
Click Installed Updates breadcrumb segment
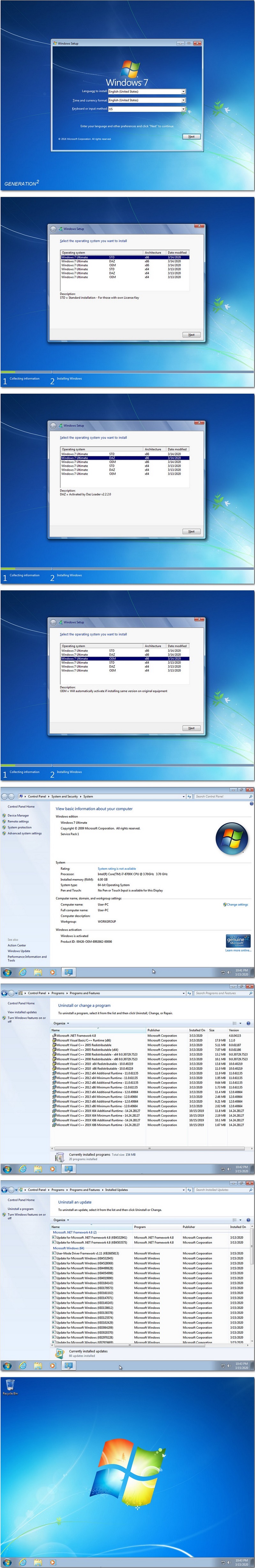click(x=116, y=1189)
